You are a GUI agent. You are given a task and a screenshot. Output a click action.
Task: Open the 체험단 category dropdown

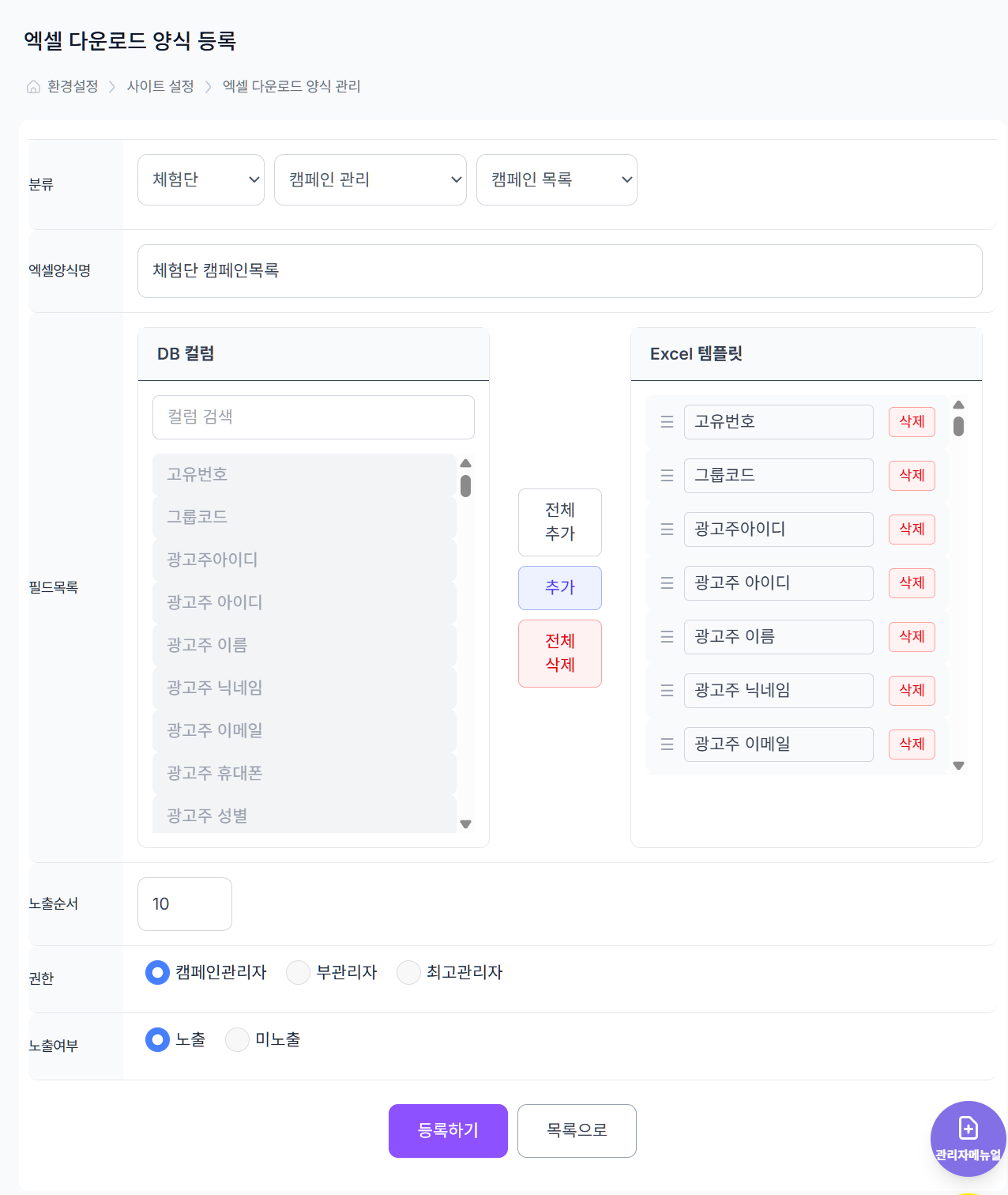201,179
